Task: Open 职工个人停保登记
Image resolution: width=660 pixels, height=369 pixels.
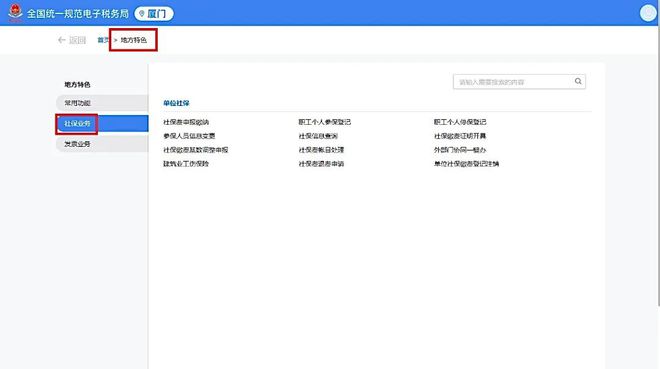Action: tap(460, 122)
